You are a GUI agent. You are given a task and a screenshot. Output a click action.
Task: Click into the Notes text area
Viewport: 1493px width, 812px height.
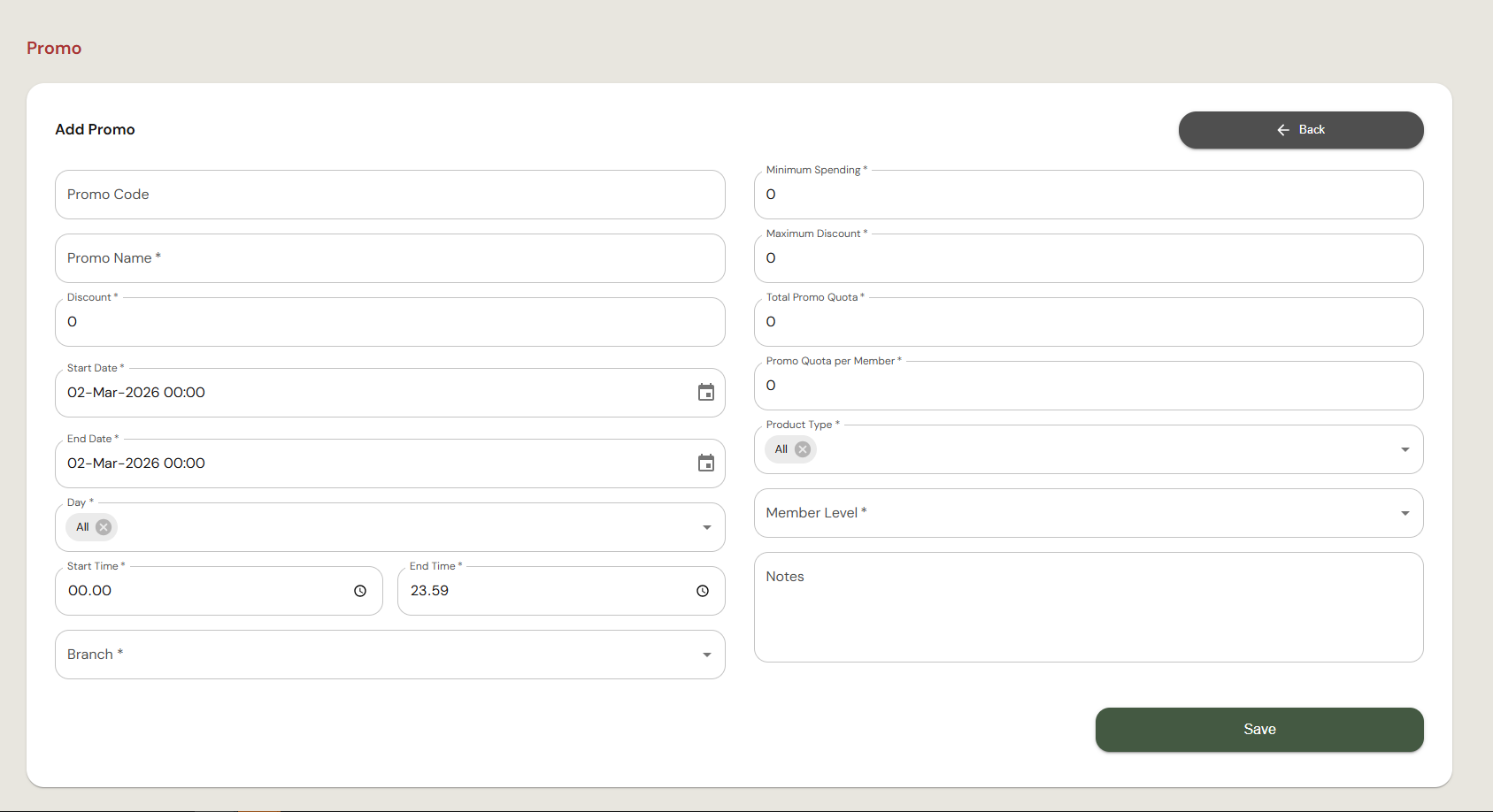pos(1089,608)
